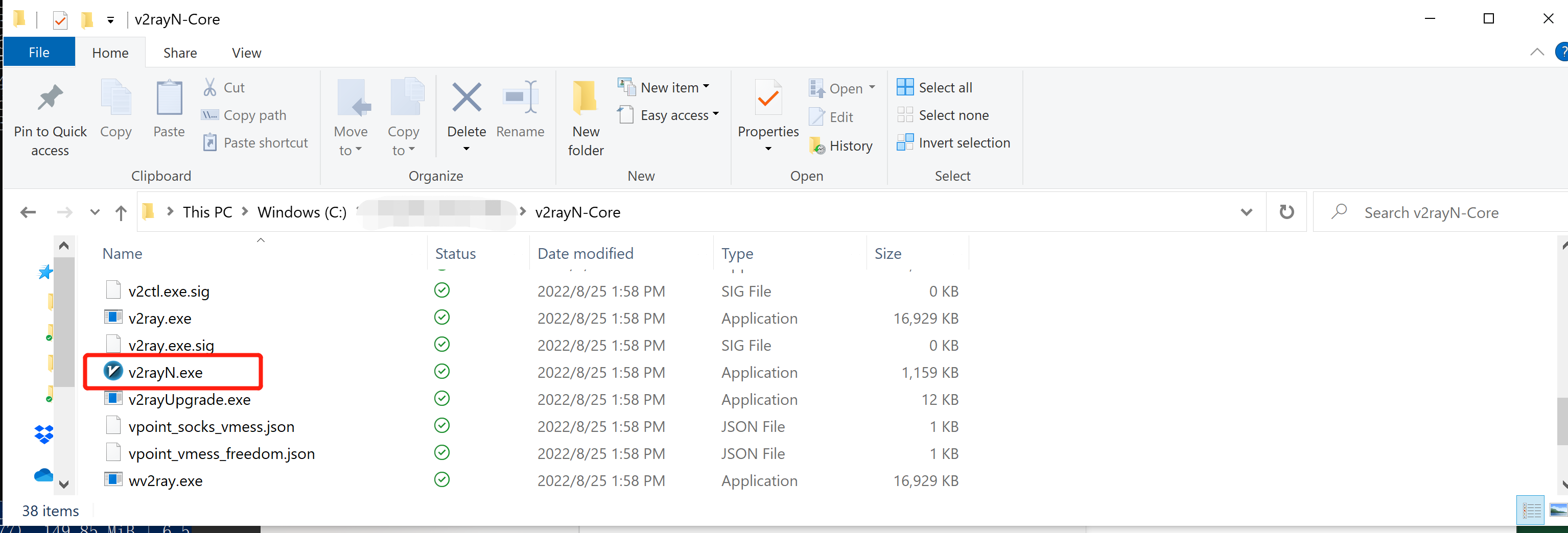The width and height of the screenshot is (1568, 533).
Task: Open Properties dialog icon
Action: (768, 98)
